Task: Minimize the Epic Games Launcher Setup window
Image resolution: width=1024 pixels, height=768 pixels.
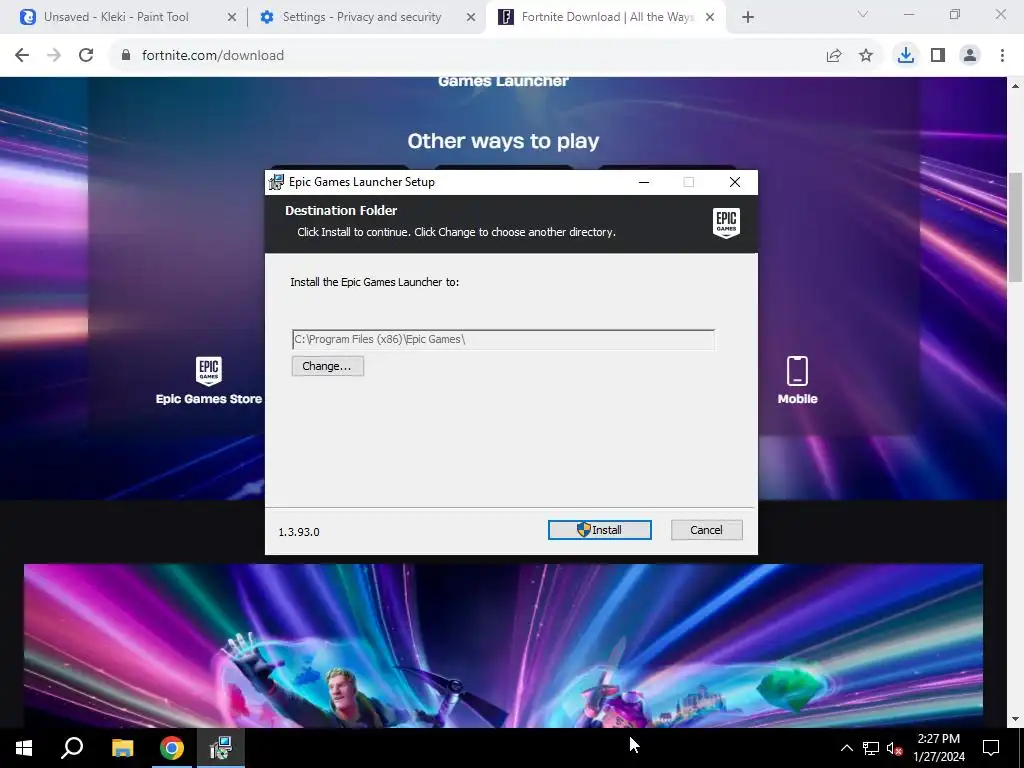Action: point(644,182)
